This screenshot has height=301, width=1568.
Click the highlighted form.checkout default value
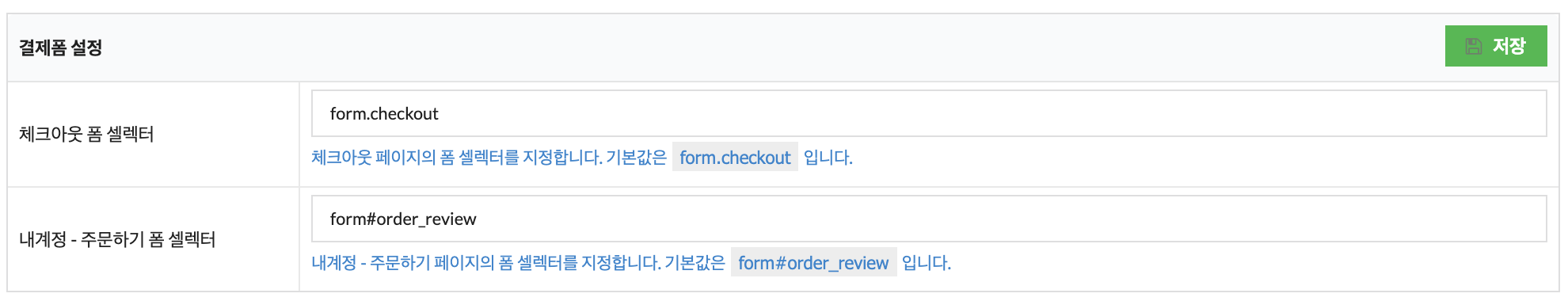pos(735,158)
